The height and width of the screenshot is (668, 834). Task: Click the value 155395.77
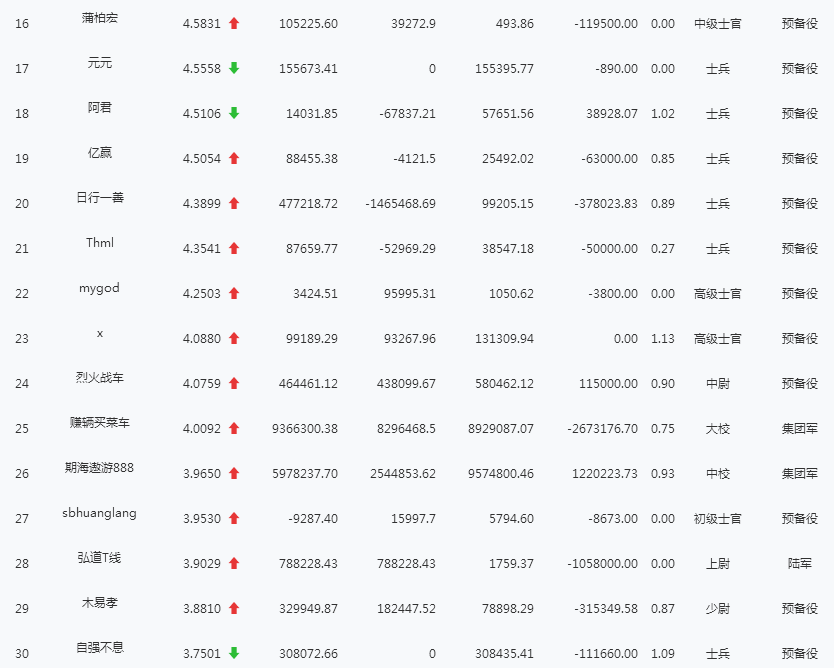[x=504, y=69]
